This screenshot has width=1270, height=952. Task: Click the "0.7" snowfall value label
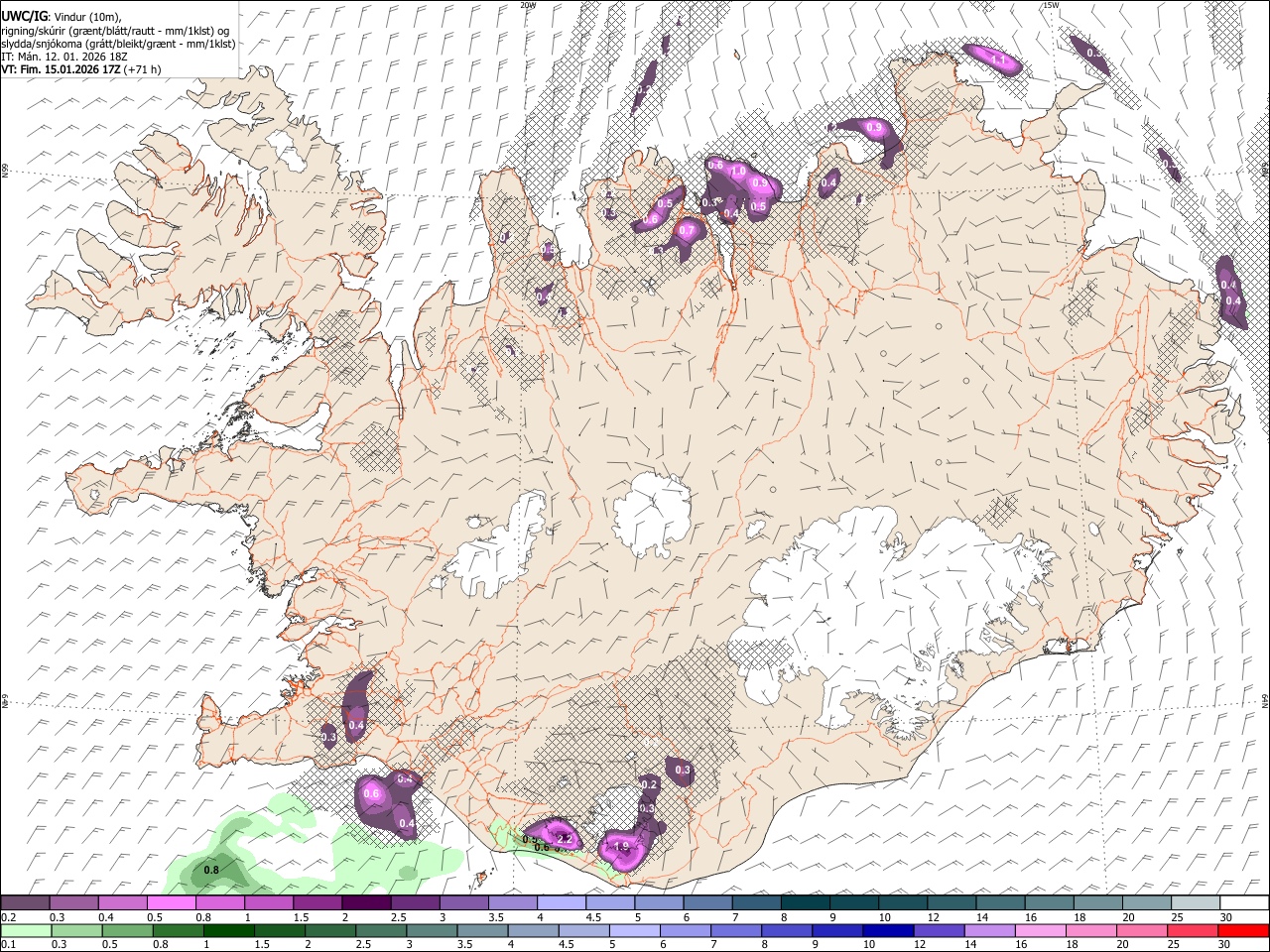point(687,231)
